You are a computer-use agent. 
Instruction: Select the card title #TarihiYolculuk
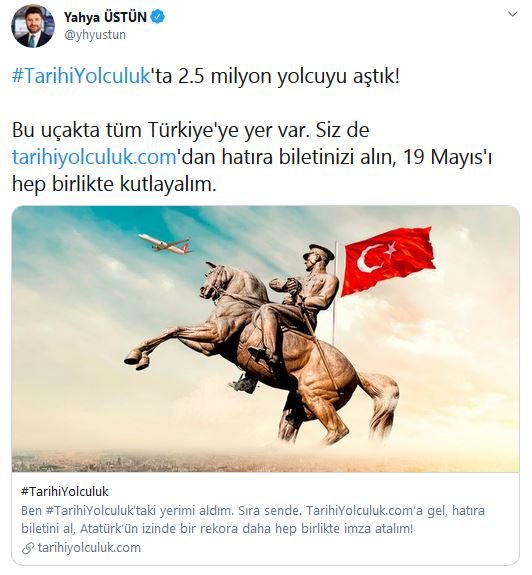(x=65, y=491)
